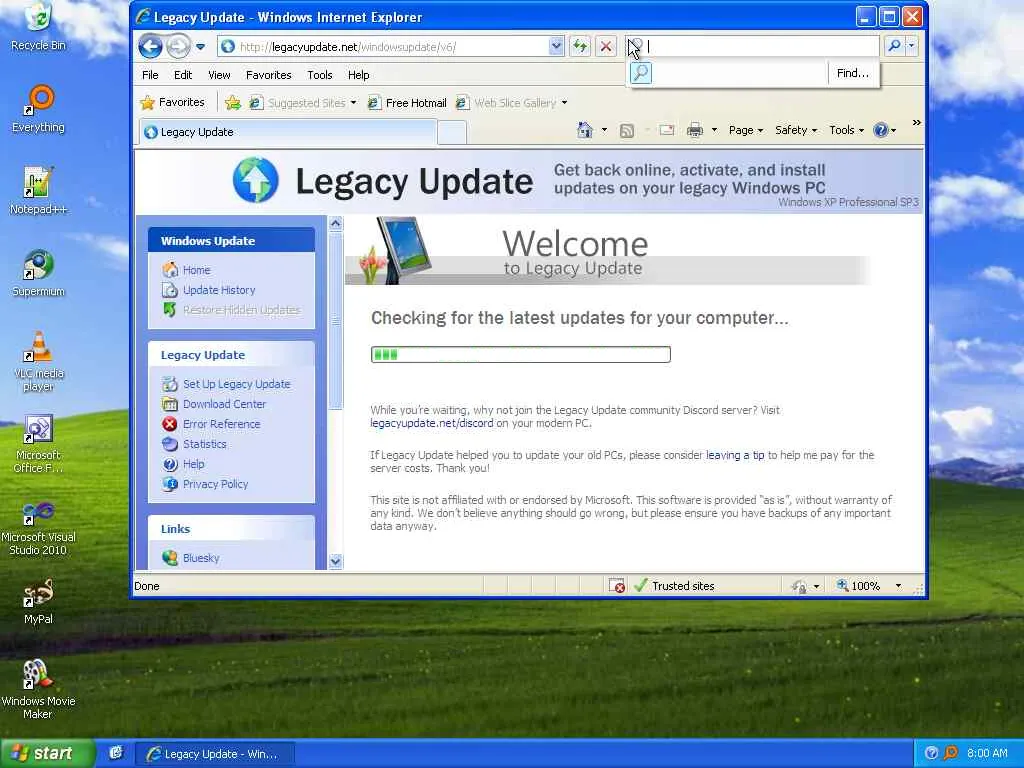1024x768 pixels.
Task: Click the Print icon in command bar
Action: [x=695, y=131]
